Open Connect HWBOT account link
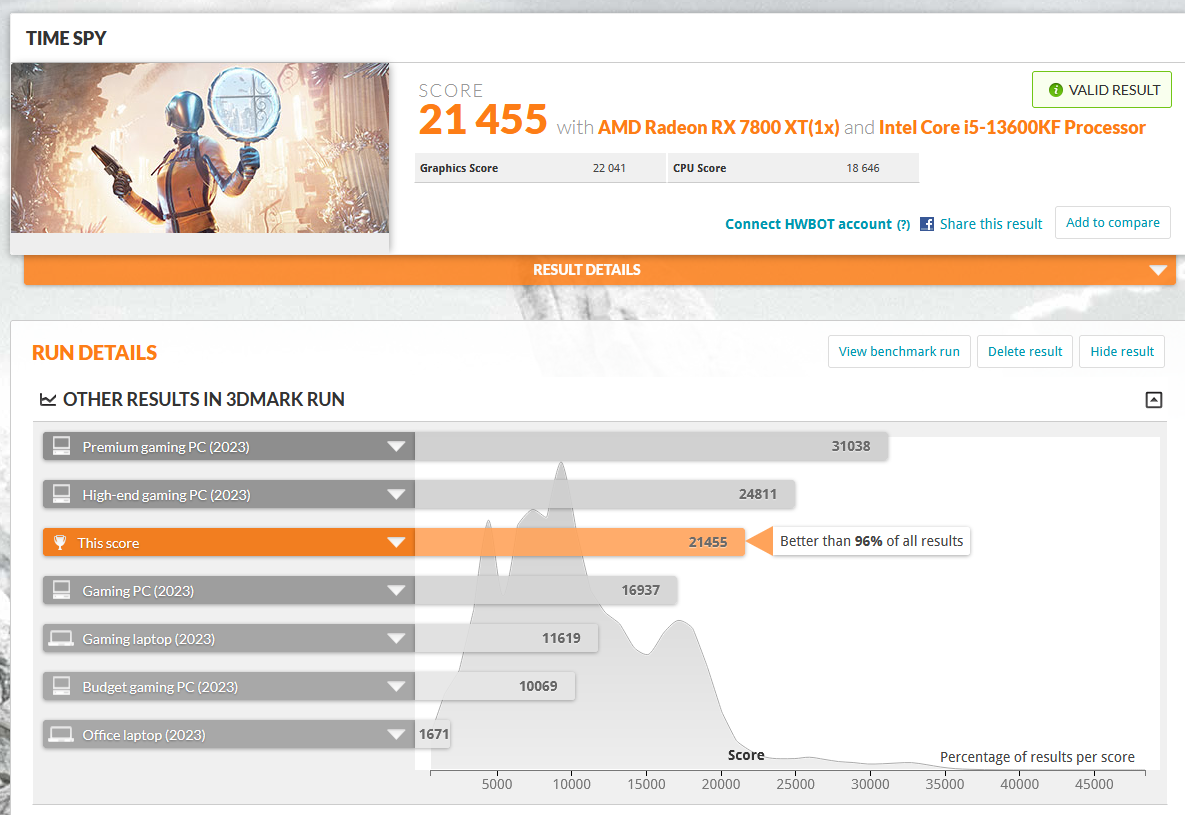This screenshot has width=1185, height=815. pyautogui.click(x=808, y=225)
